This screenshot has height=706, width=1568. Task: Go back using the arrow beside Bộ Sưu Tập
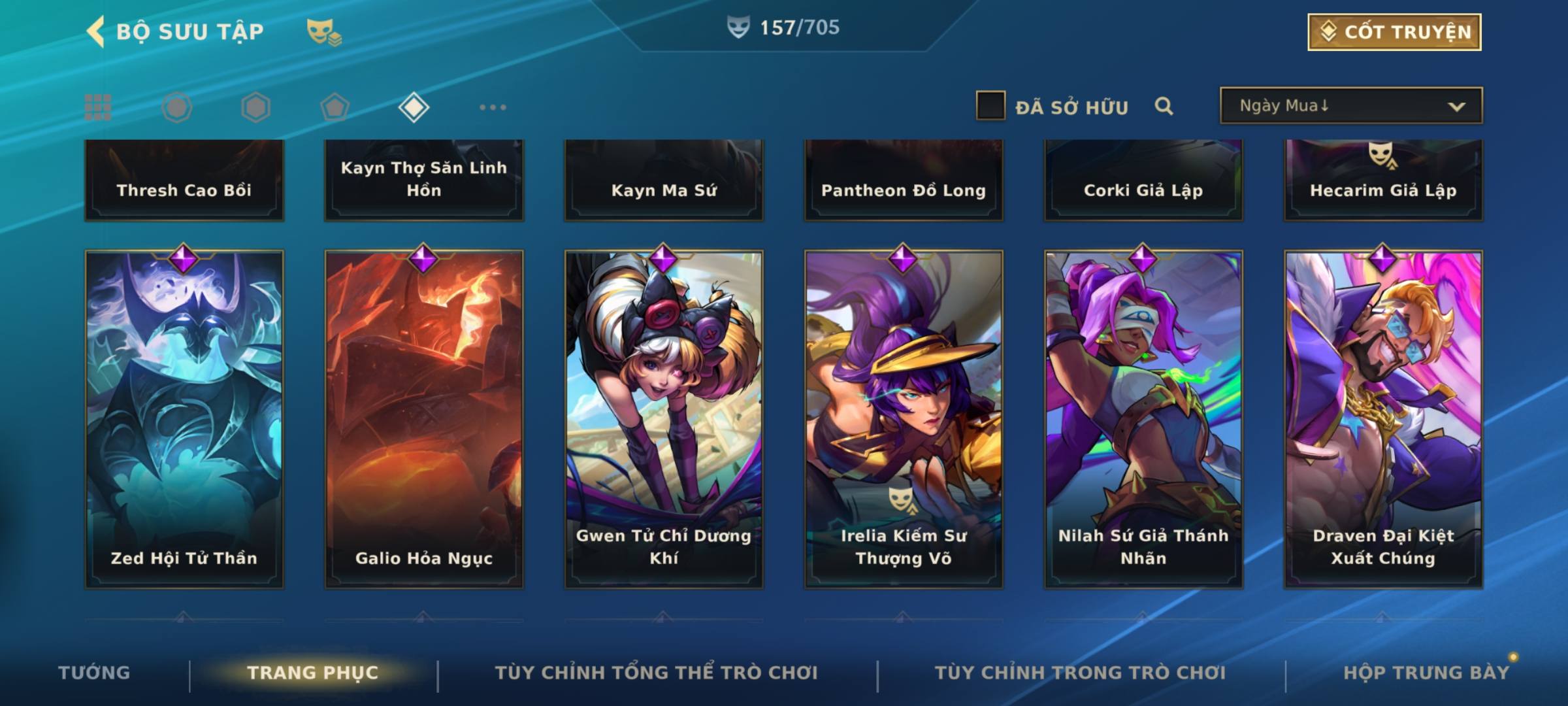coord(95,31)
